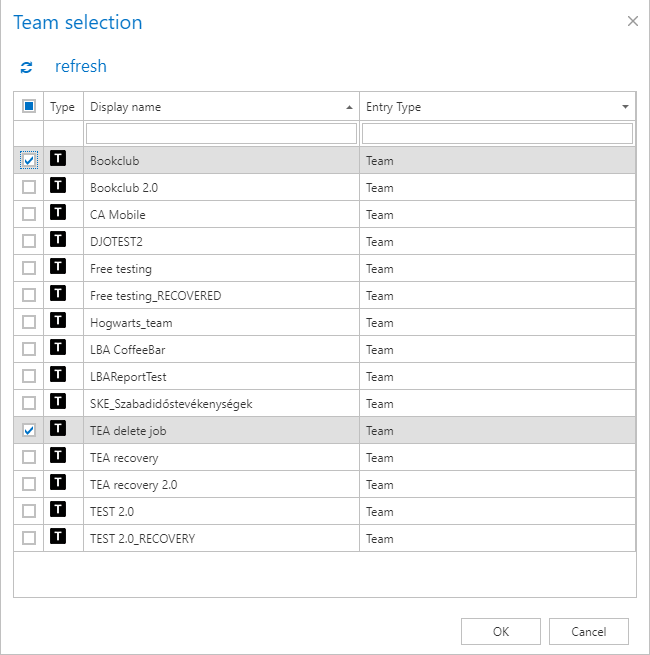Click the Entry Type filter text box
650x655 pixels.
pos(497,133)
